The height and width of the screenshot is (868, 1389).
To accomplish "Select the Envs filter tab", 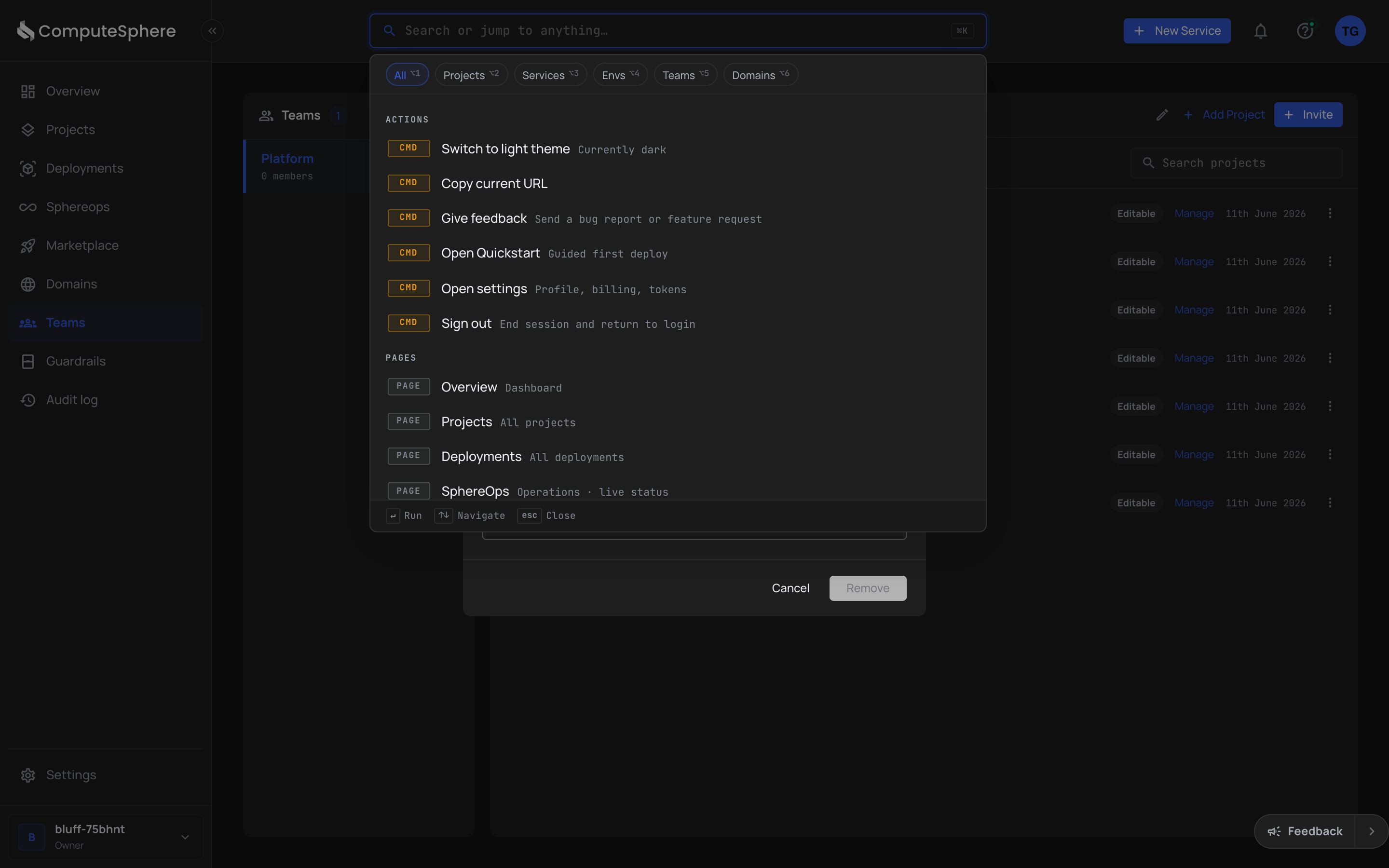I will pos(620,75).
